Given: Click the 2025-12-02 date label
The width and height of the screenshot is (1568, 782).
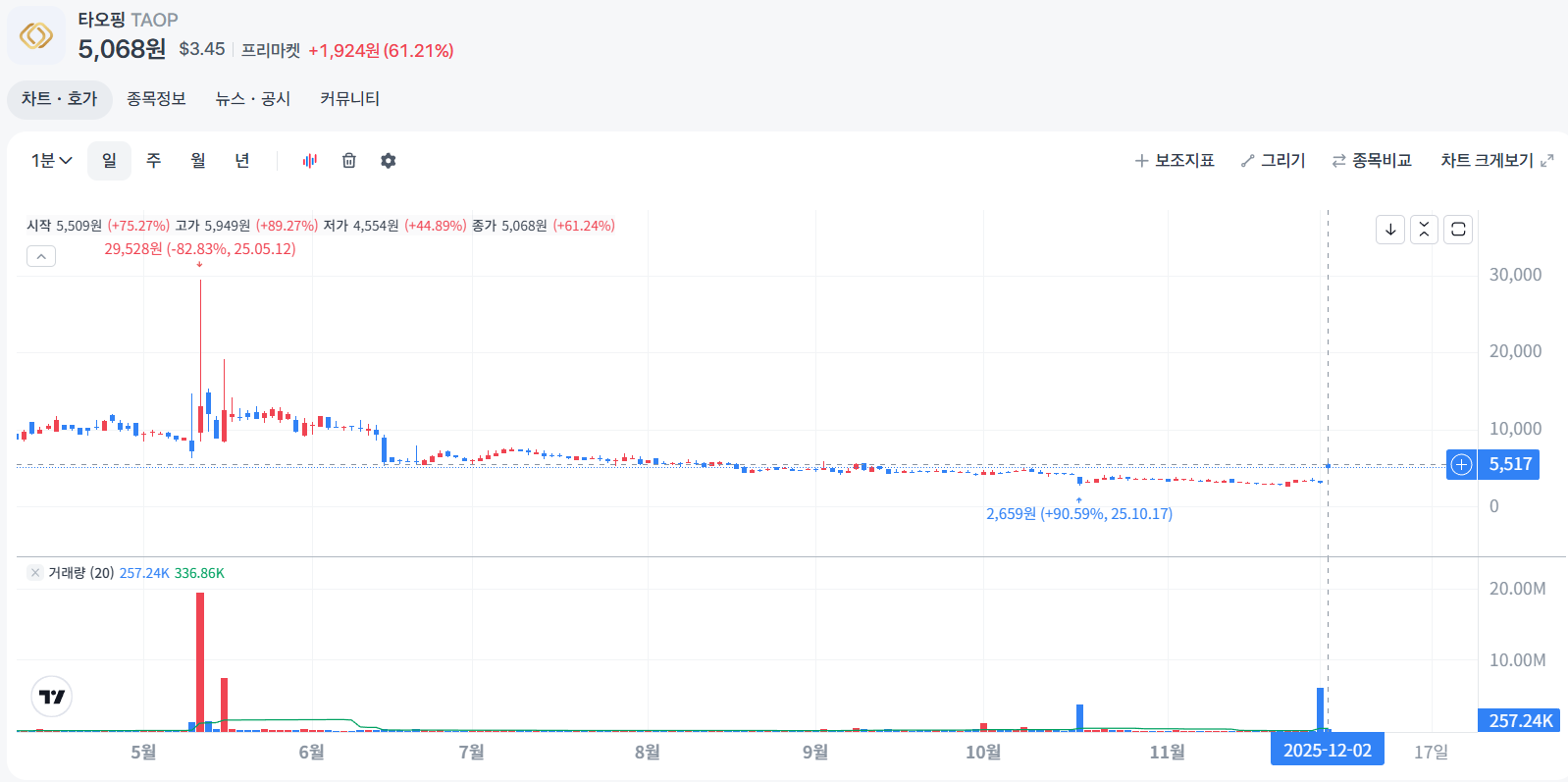Looking at the screenshot, I should 1328,751.
